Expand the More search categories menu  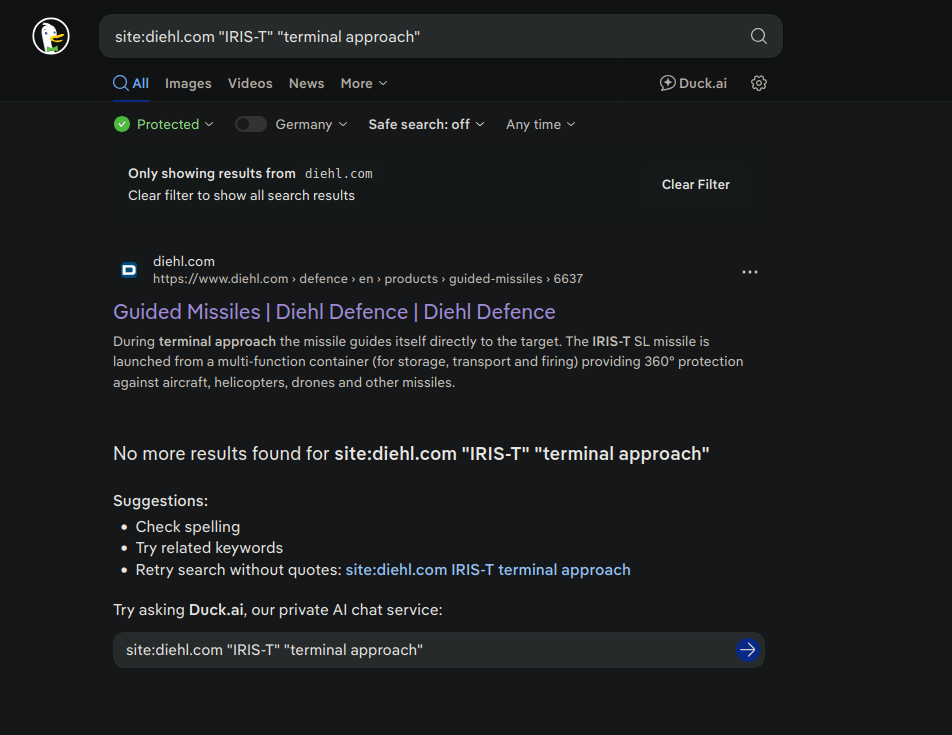(363, 84)
